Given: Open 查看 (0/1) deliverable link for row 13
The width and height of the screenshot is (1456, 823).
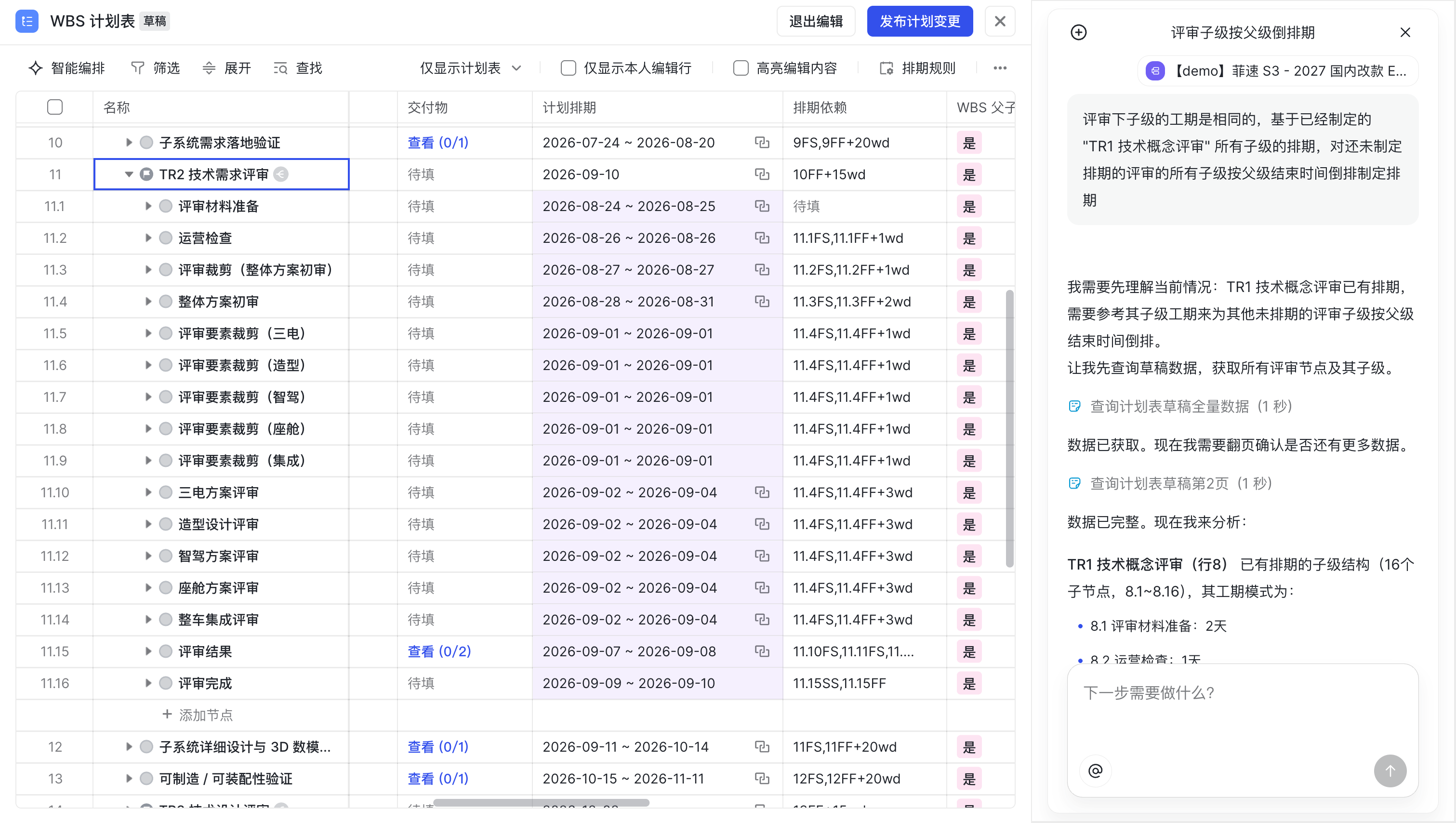Looking at the screenshot, I should (438, 778).
